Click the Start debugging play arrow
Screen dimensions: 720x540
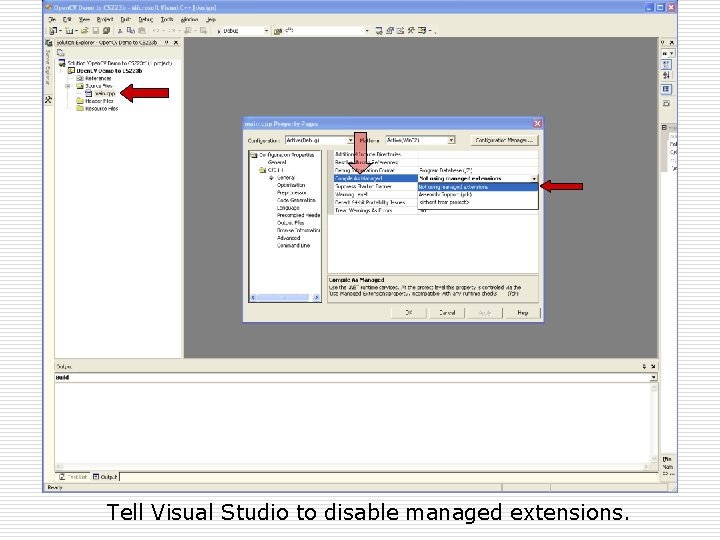coord(219,31)
